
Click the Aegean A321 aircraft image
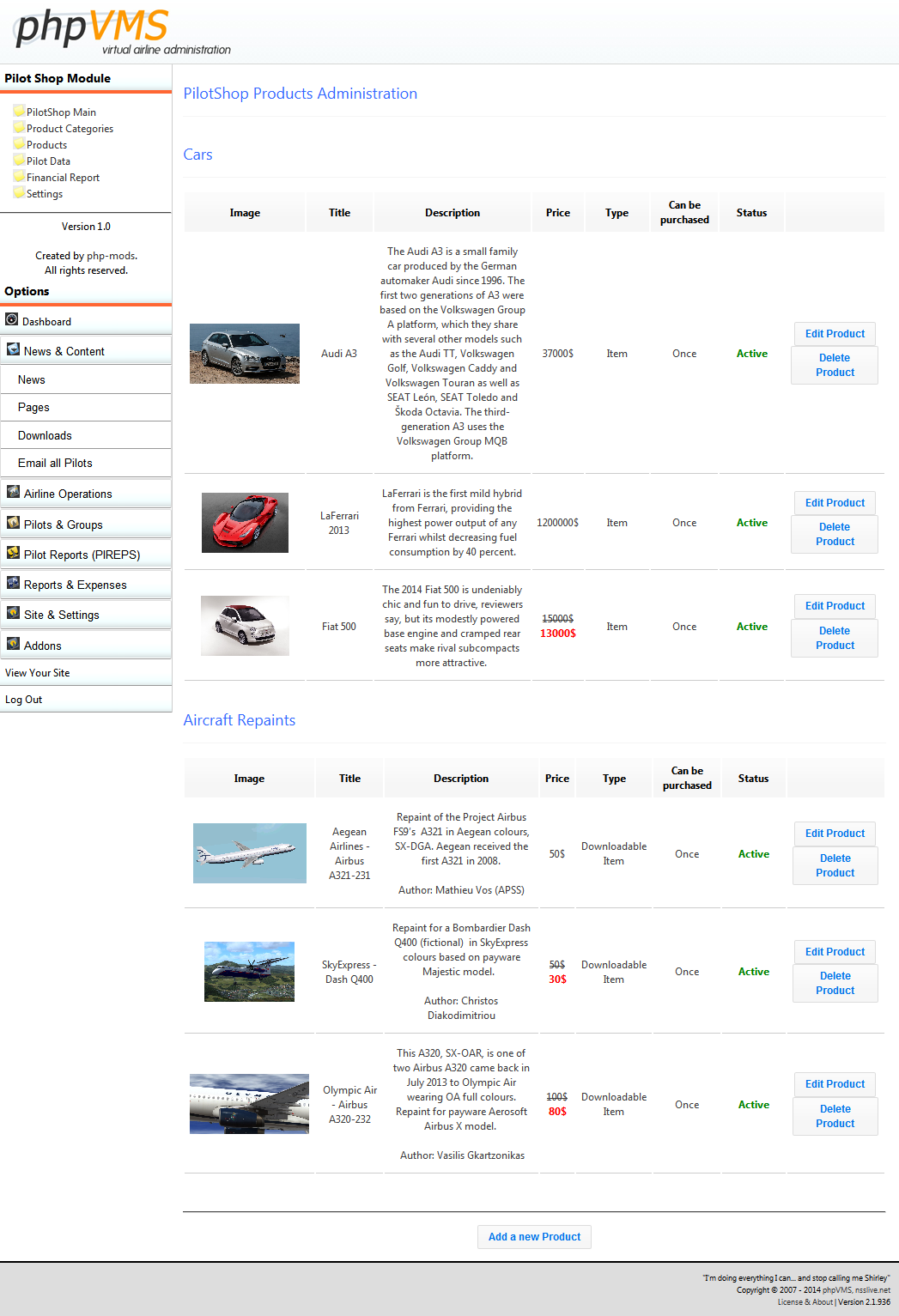[250, 853]
